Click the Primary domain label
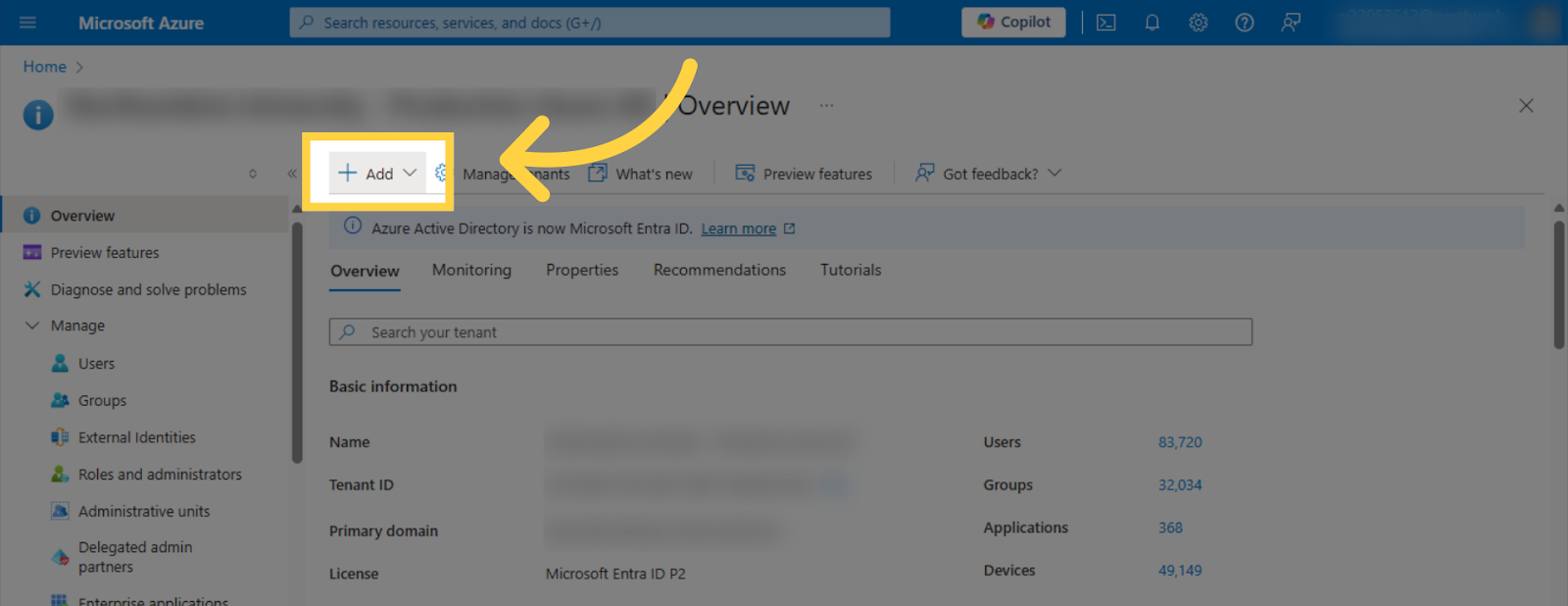Image resolution: width=1568 pixels, height=606 pixels. 383,530
